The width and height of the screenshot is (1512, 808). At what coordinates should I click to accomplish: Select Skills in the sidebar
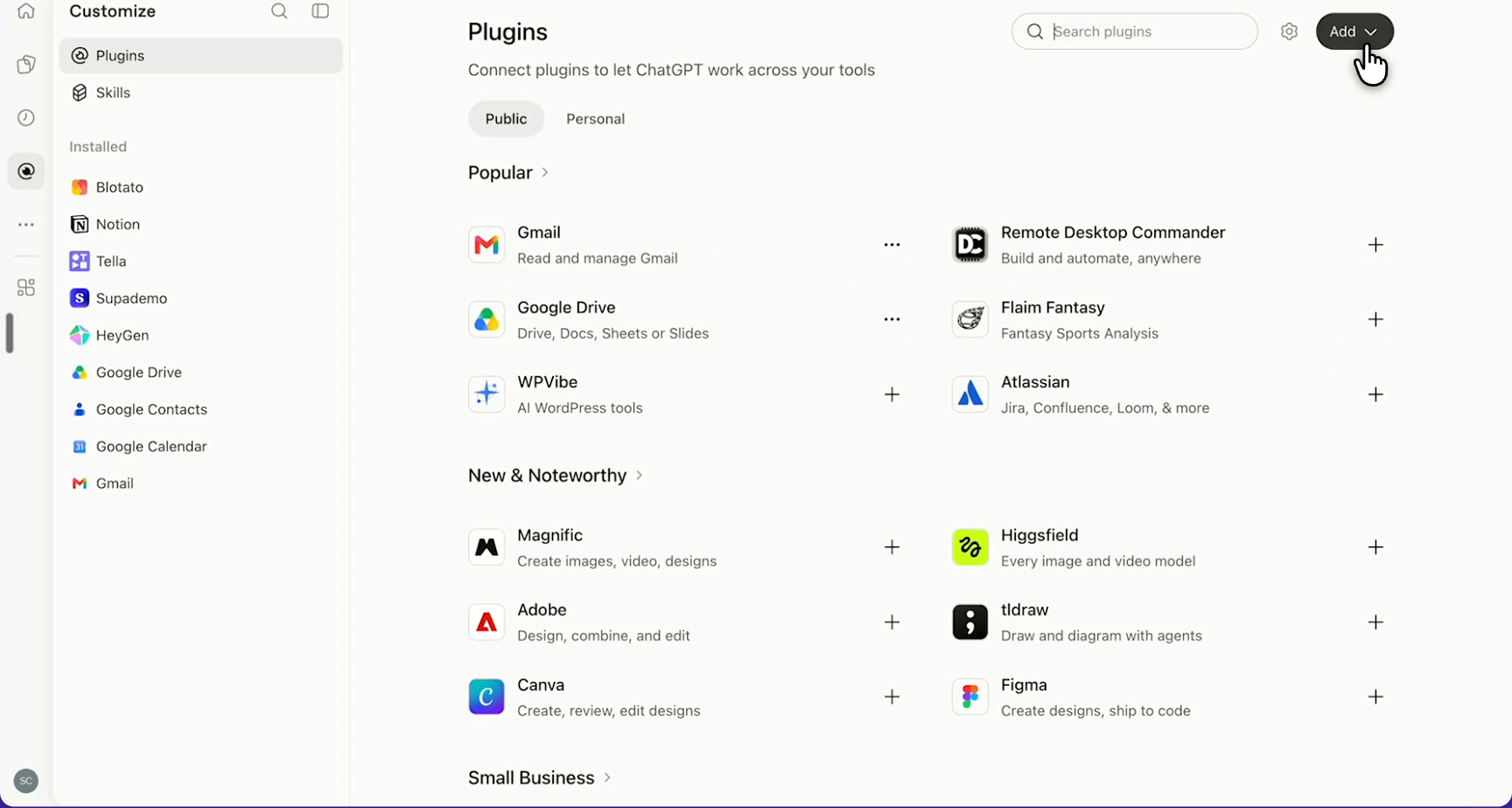point(200,93)
